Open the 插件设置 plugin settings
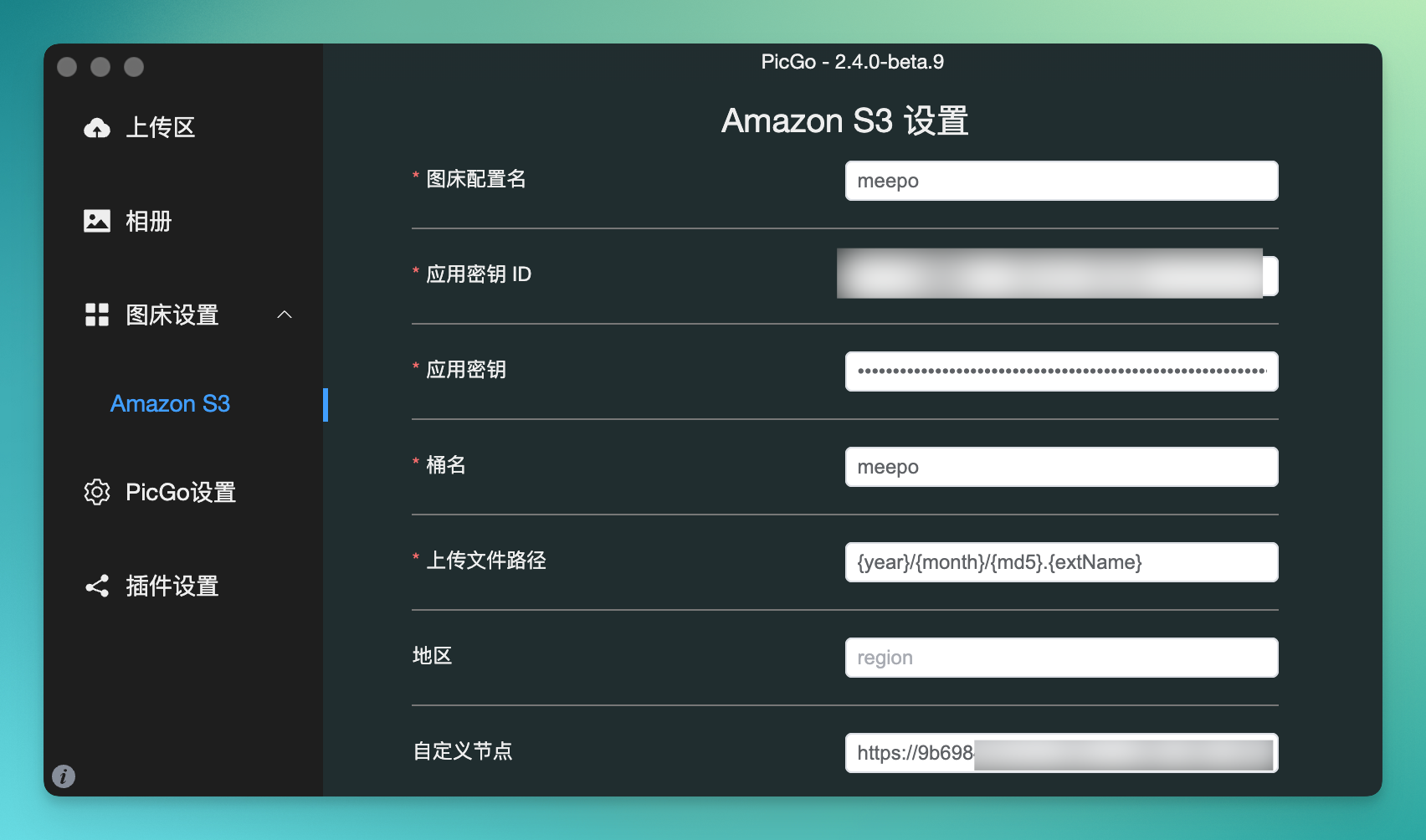 172,586
